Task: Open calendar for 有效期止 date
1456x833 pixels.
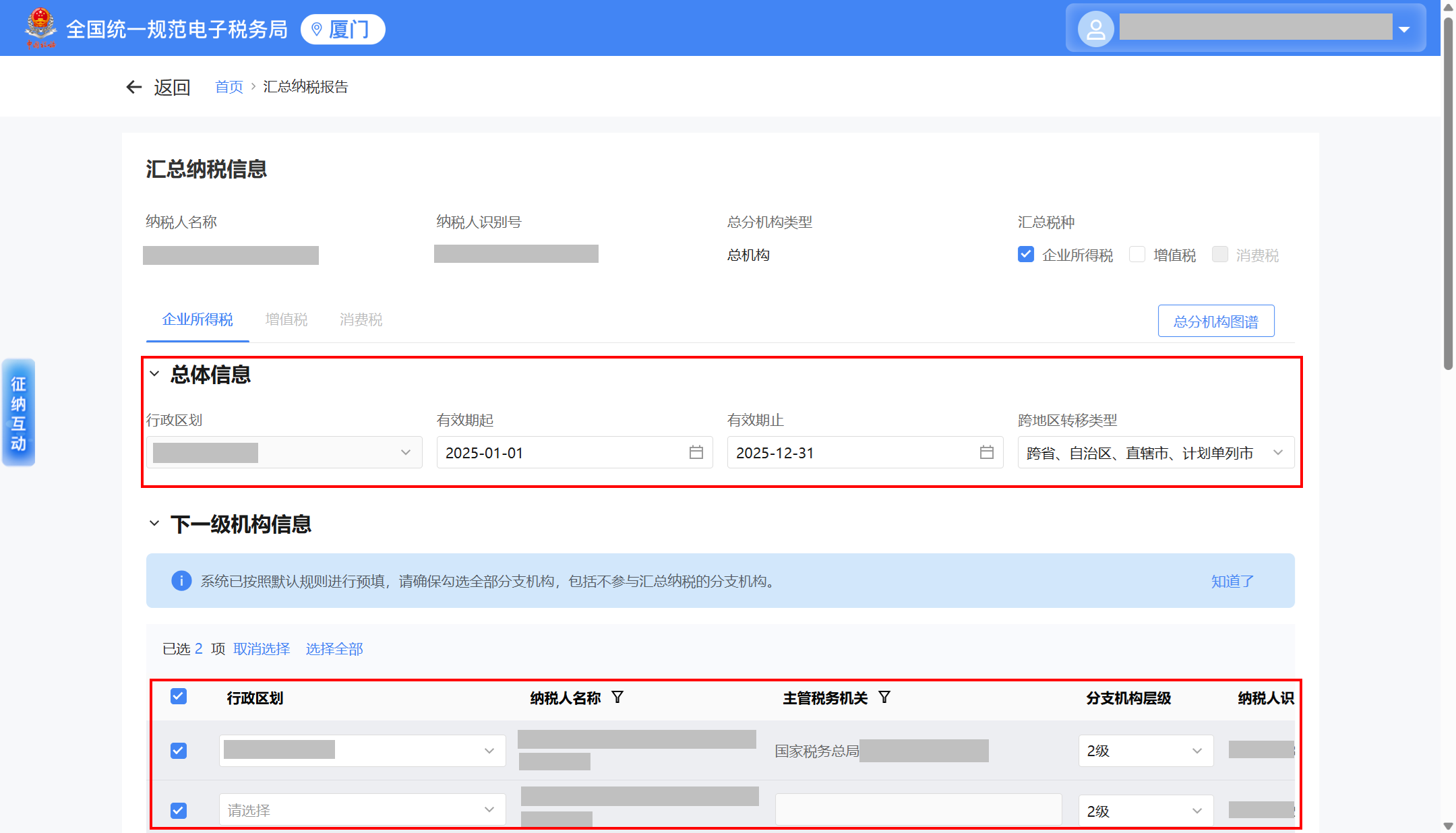Action: click(986, 452)
